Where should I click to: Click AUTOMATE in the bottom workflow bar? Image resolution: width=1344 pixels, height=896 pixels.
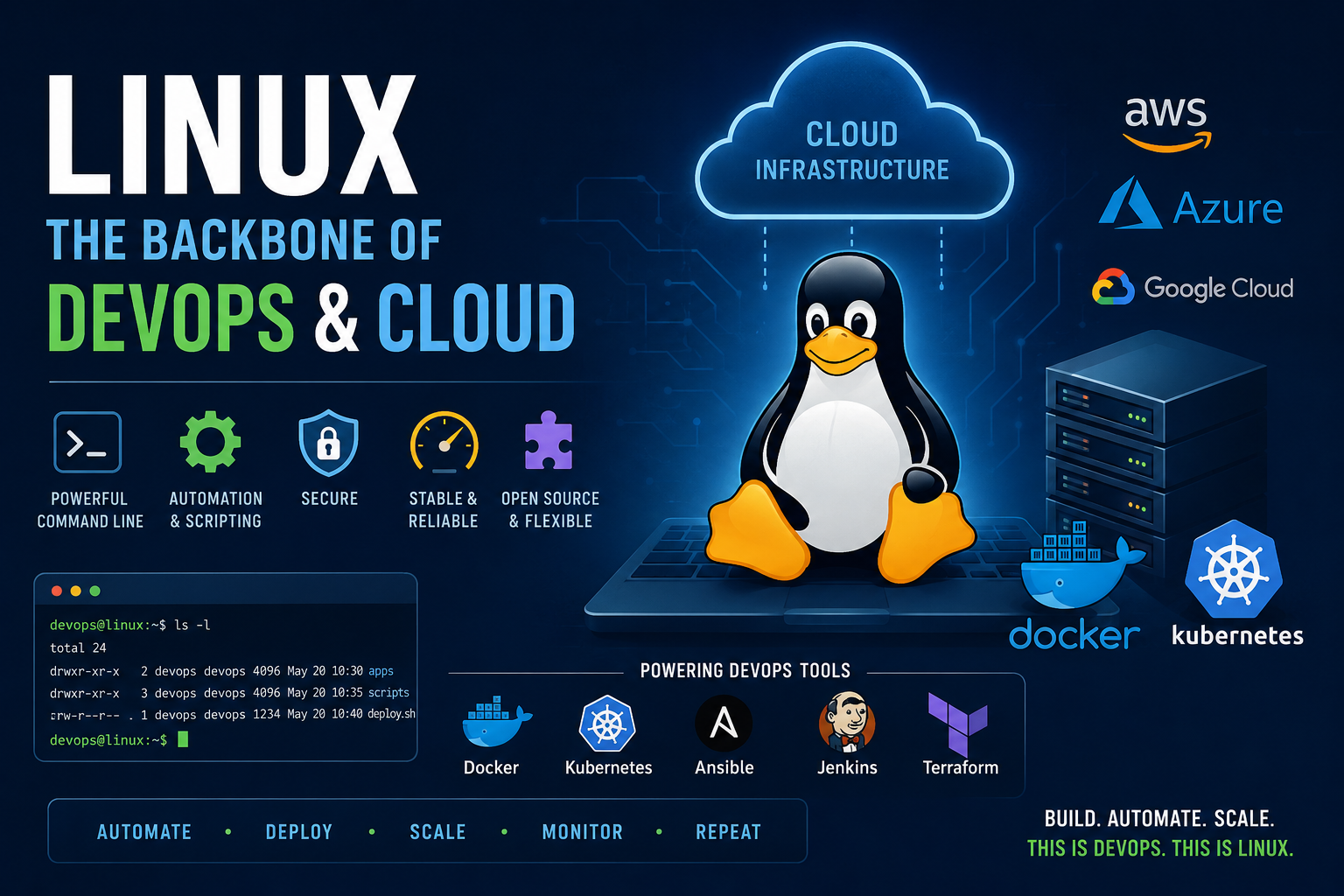click(x=144, y=832)
